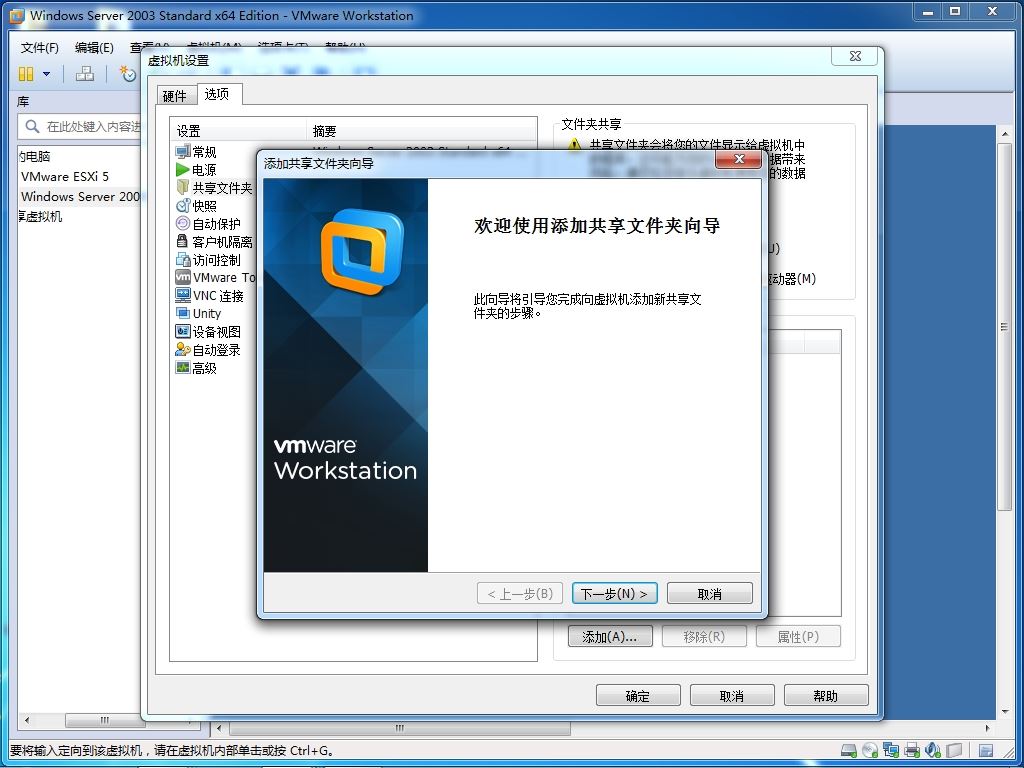Click the 添加(A)... button

tap(610, 637)
